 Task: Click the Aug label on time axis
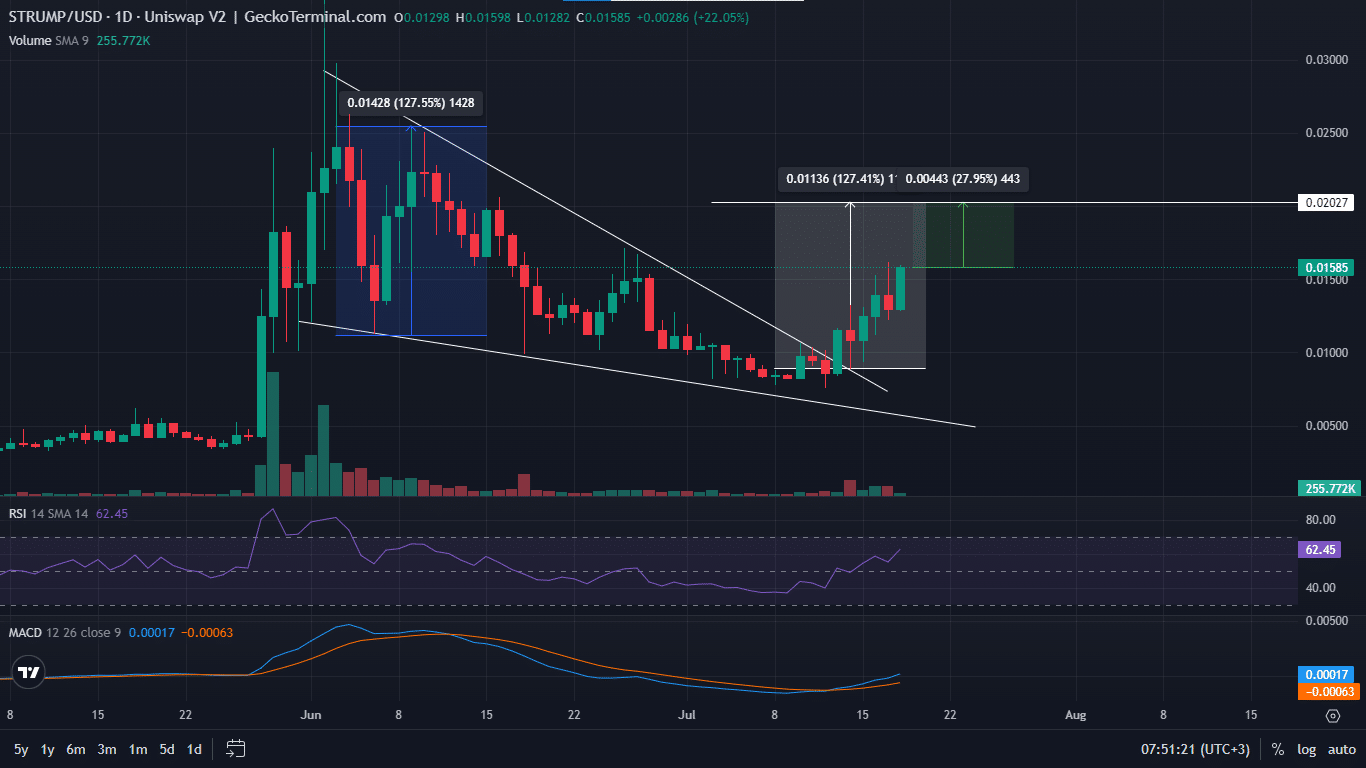point(1076,716)
